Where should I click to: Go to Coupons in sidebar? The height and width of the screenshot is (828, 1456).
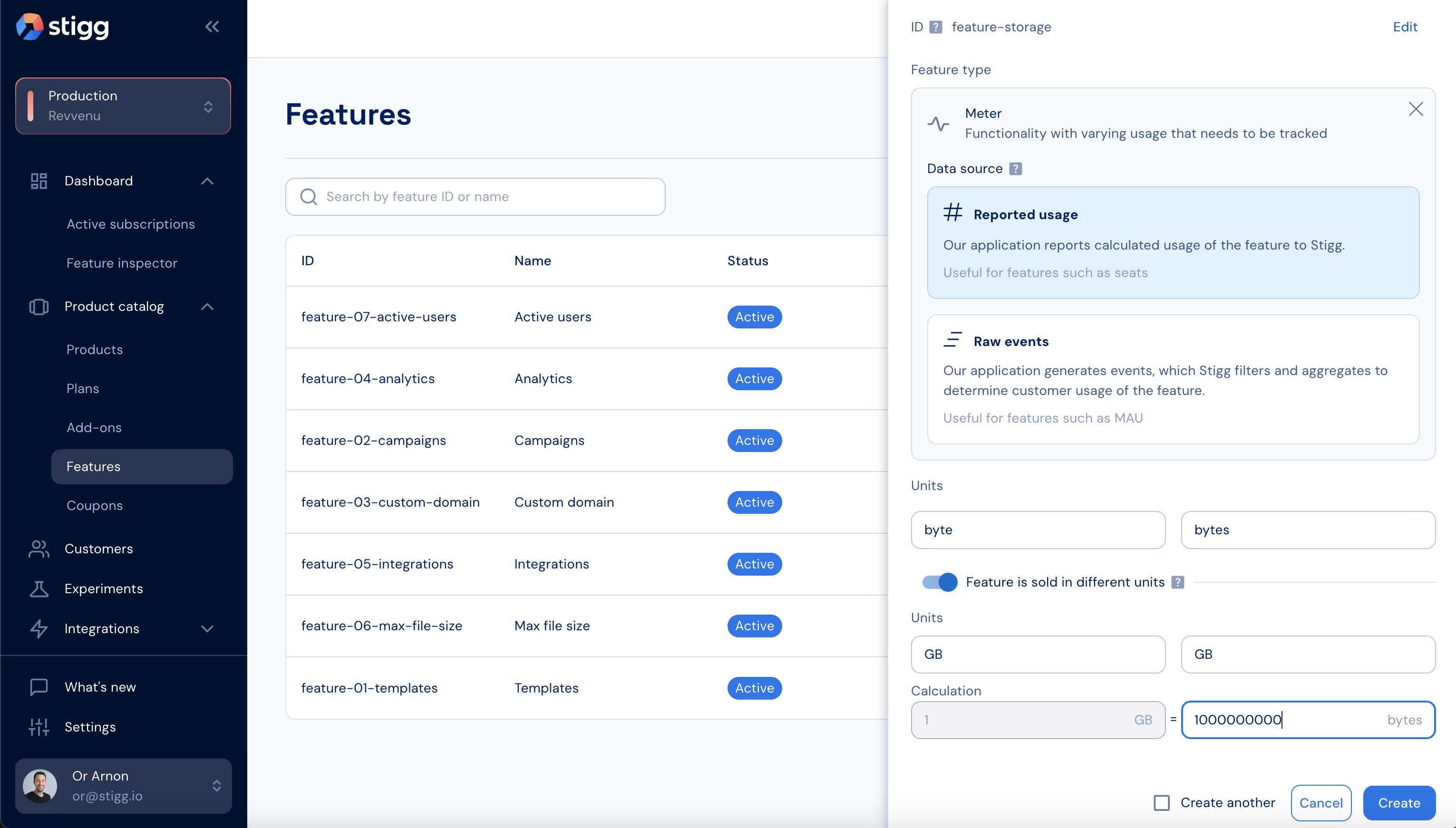tap(95, 506)
